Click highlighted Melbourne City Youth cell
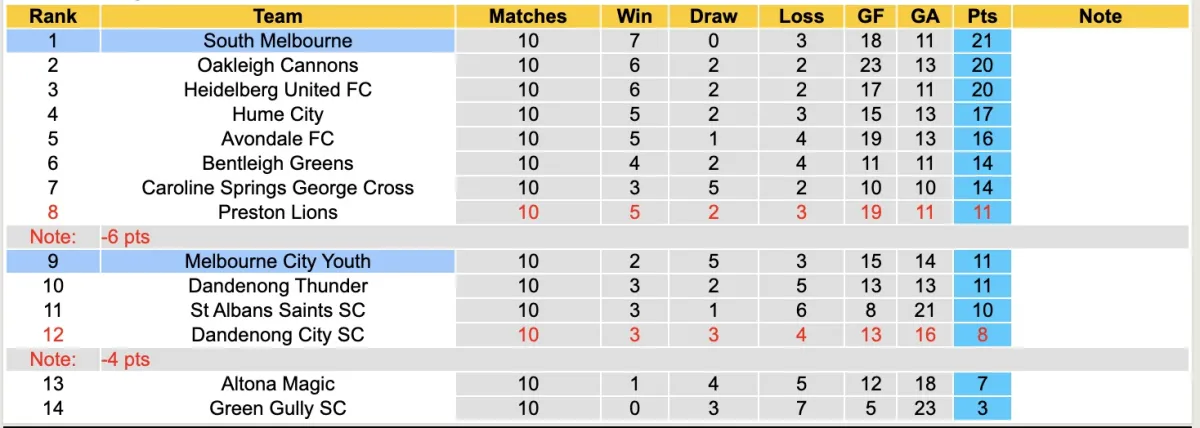 coord(277,261)
